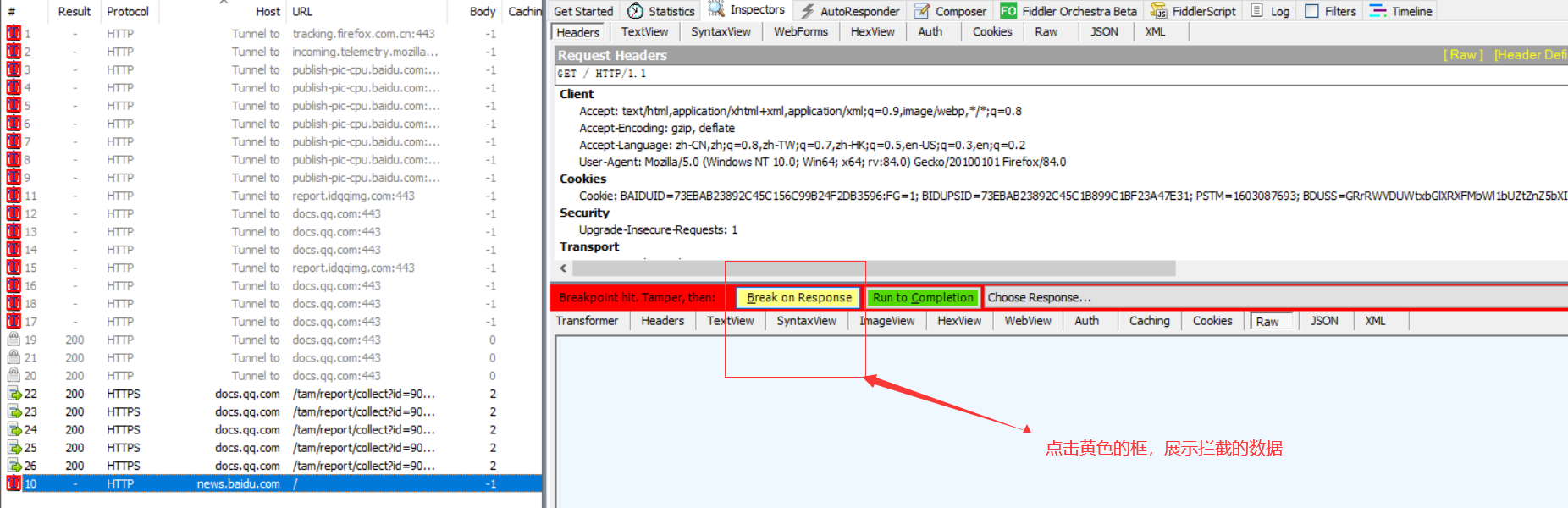Open the Choose Response dropdown
The image size is (1568, 508).
1275,297
